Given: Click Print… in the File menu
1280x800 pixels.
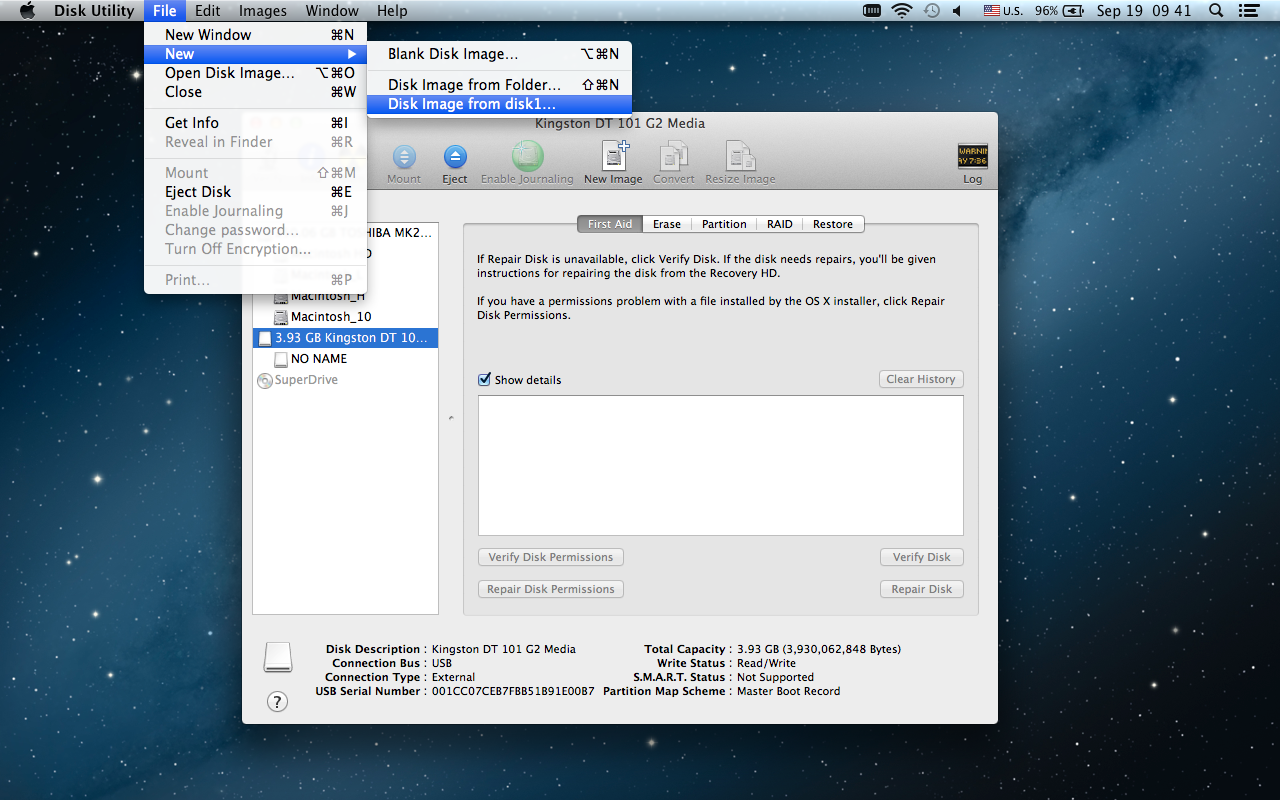Looking at the screenshot, I should click(x=255, y=280).
